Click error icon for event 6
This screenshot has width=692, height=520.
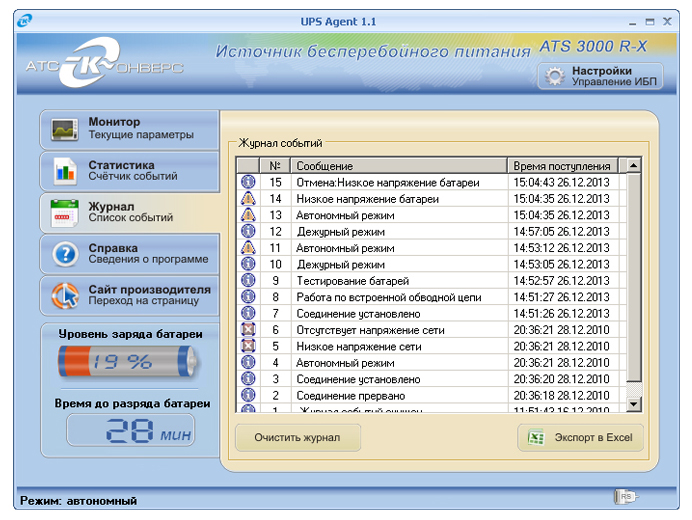coord(248,329)
